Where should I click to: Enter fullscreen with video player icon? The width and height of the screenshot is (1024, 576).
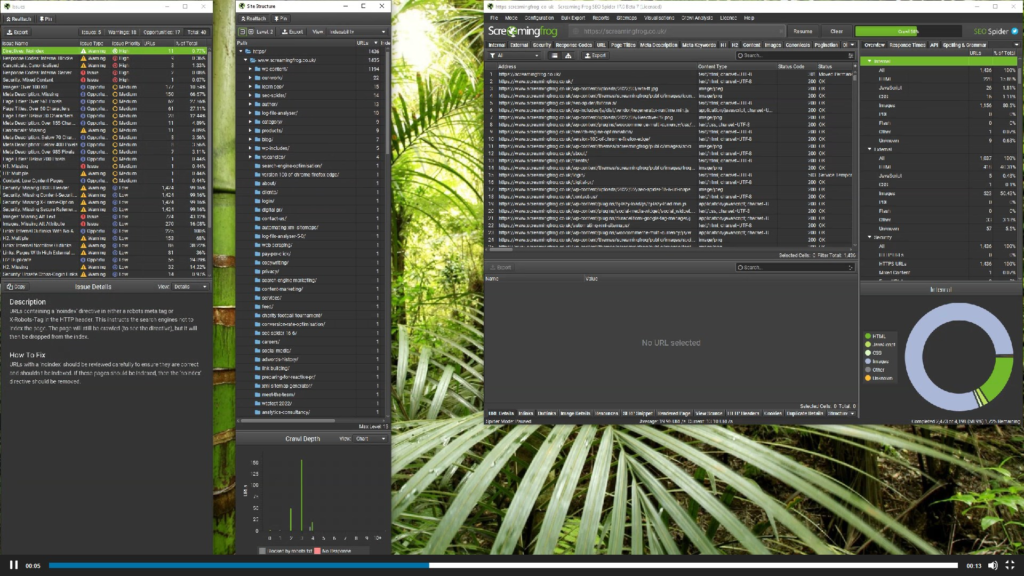1010,566
